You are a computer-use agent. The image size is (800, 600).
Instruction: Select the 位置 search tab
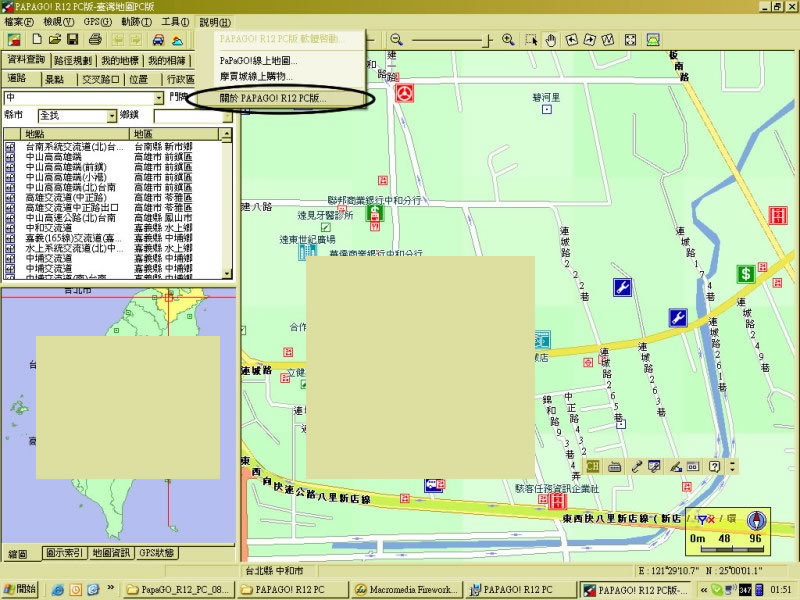pos(138,79)
